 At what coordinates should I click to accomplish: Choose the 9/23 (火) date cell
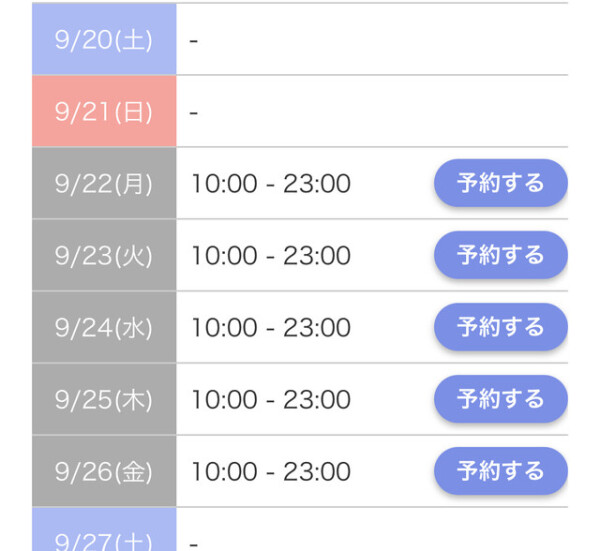click(104, 255)
